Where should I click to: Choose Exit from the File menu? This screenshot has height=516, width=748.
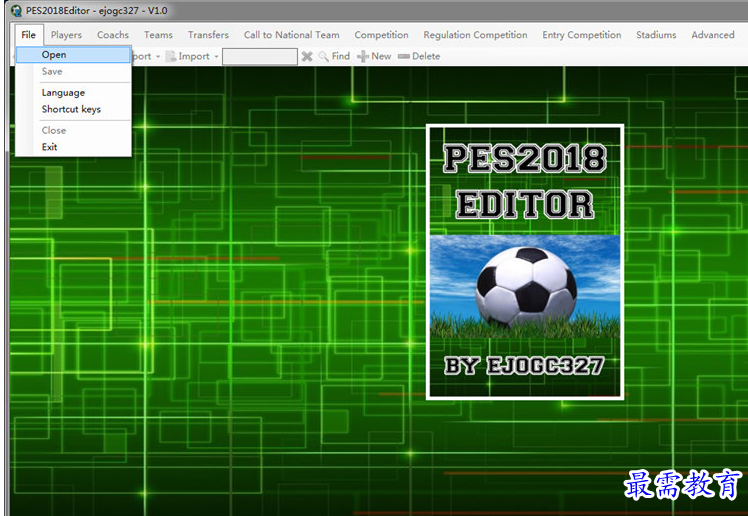click(73, 147)
